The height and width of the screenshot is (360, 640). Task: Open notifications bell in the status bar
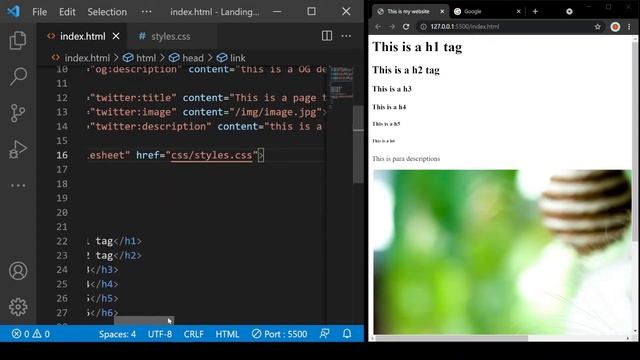[347, 334]
